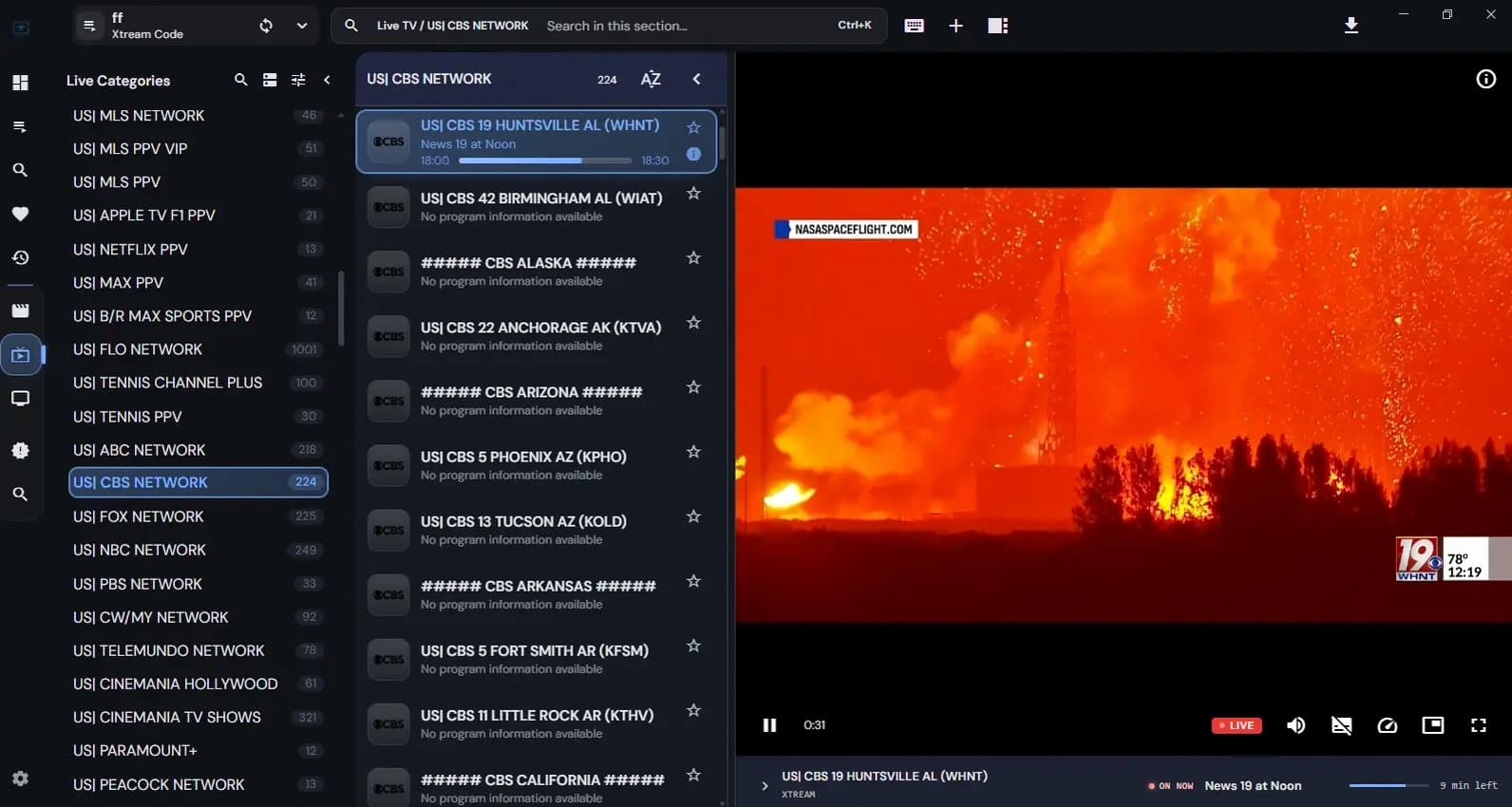Screen dimensions: 1512x807
Task: Open the favorites heart icon in sidebar
Action: pyautogui.click(x=20, y=214)
